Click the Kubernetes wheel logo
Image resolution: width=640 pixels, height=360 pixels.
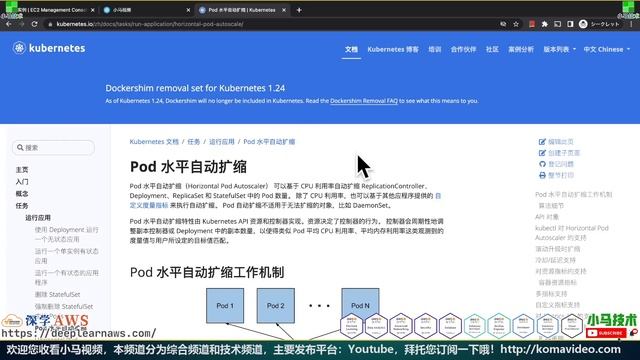pyautogui.click(x=19, y=48)
